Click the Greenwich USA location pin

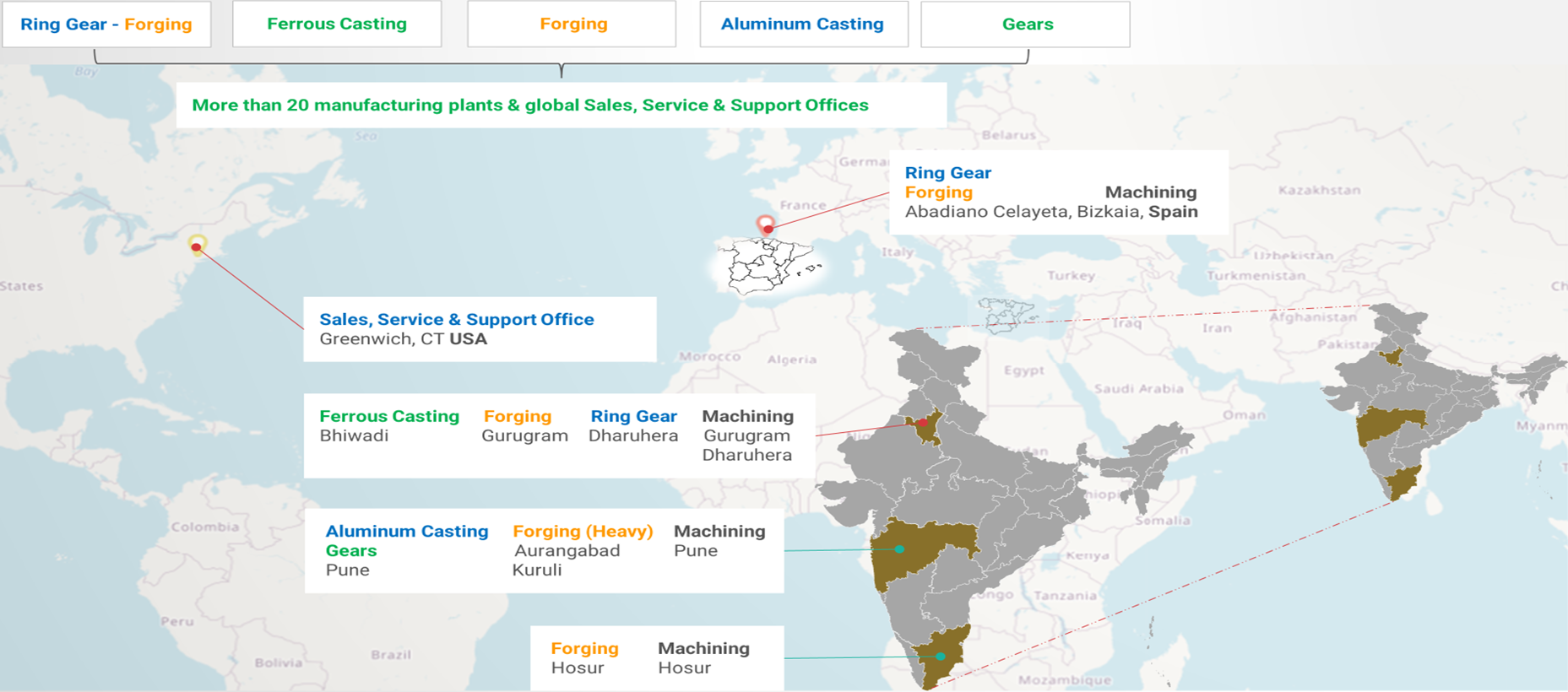197,246
